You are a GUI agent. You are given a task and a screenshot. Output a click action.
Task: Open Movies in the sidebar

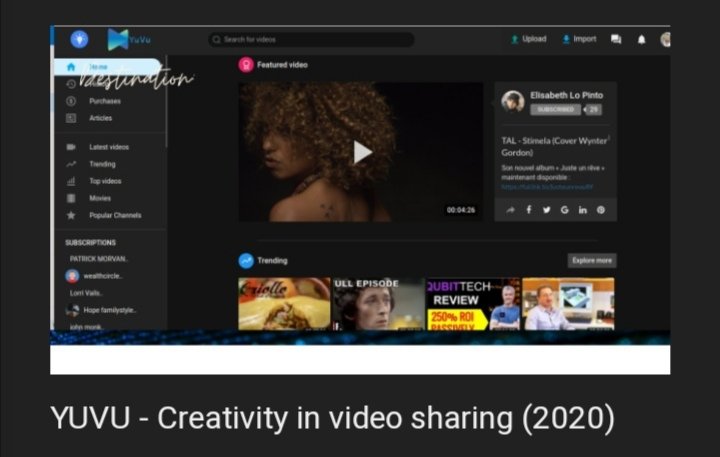100,198
